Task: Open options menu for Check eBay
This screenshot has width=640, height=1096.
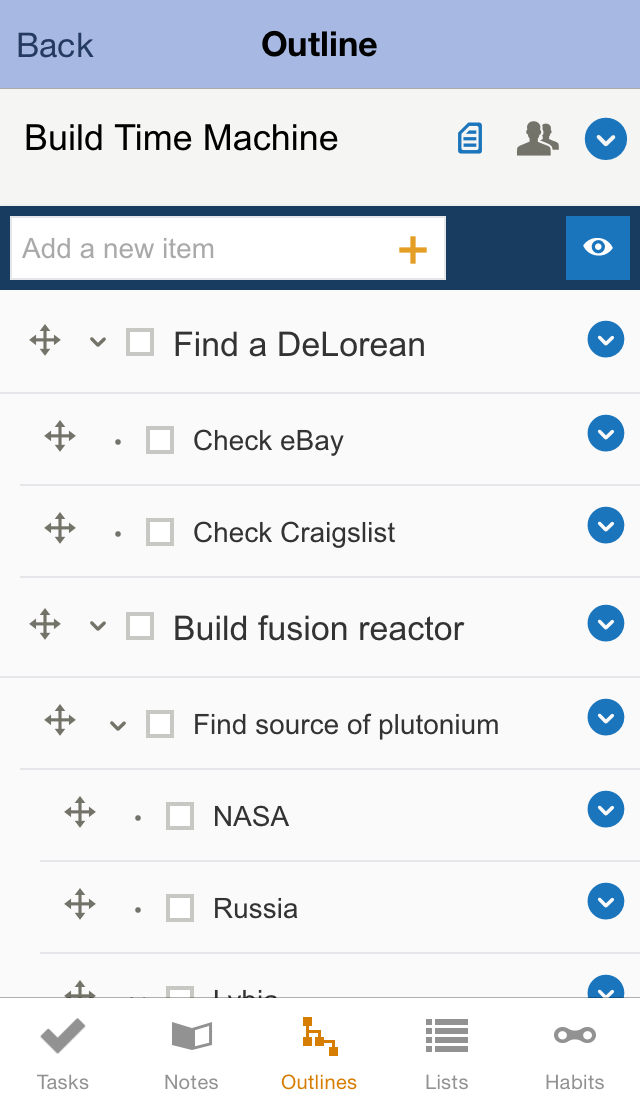Action: [x=605, y=434]
